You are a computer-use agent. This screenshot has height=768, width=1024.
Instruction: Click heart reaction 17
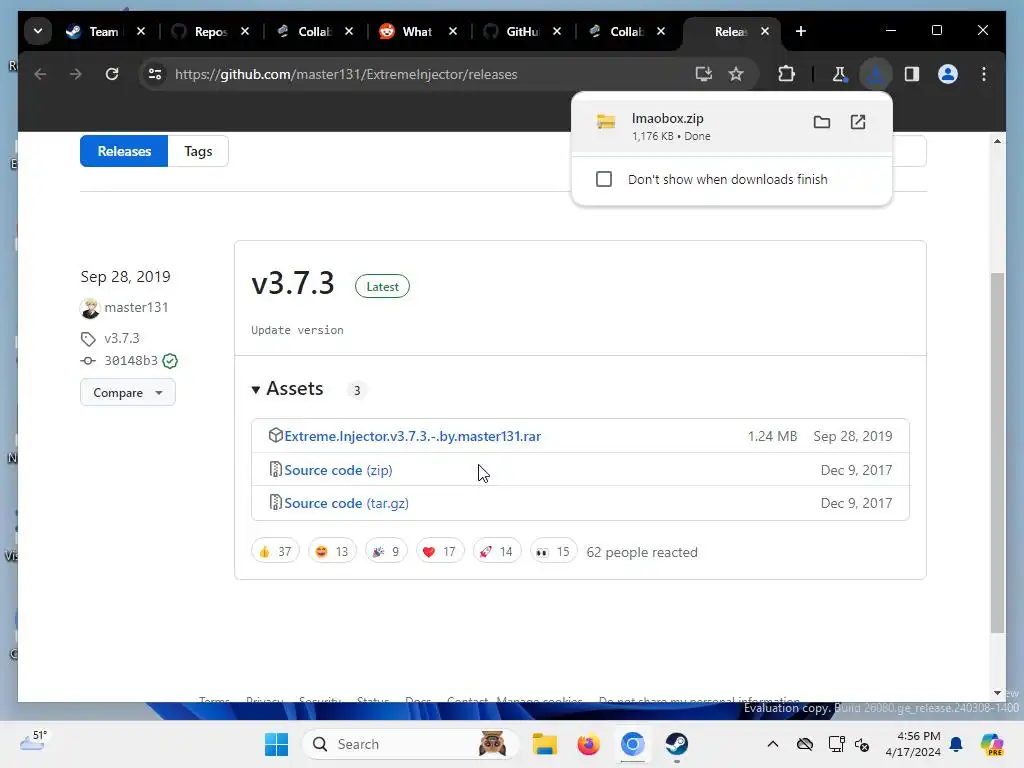(x=440, y=552)
